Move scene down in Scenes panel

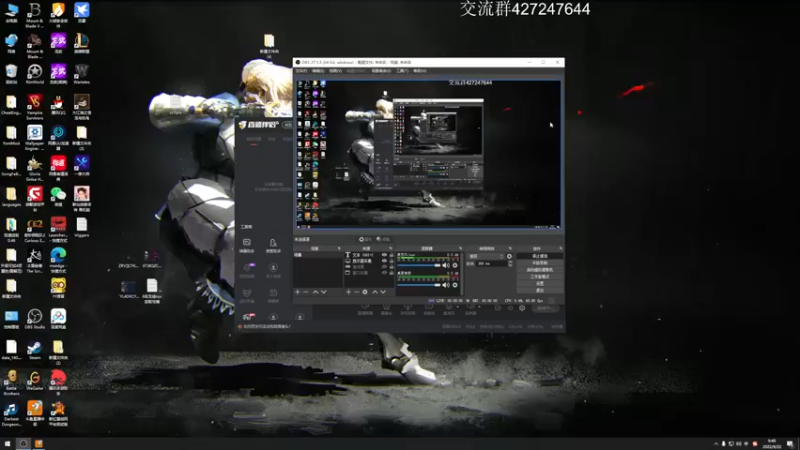point(323,292)
